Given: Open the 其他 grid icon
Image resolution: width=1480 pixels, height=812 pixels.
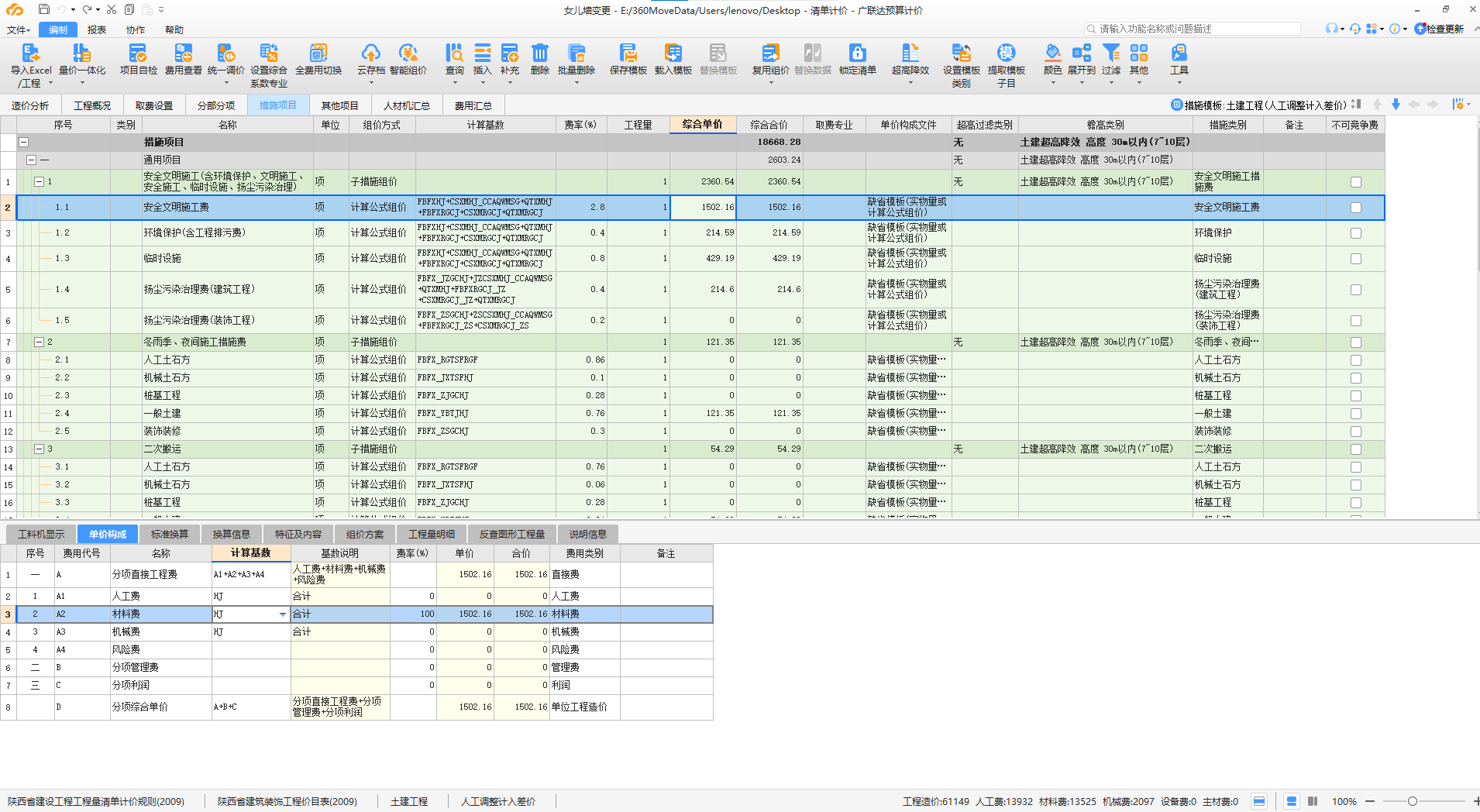Looking at the screenshot, I should 1139,53.
